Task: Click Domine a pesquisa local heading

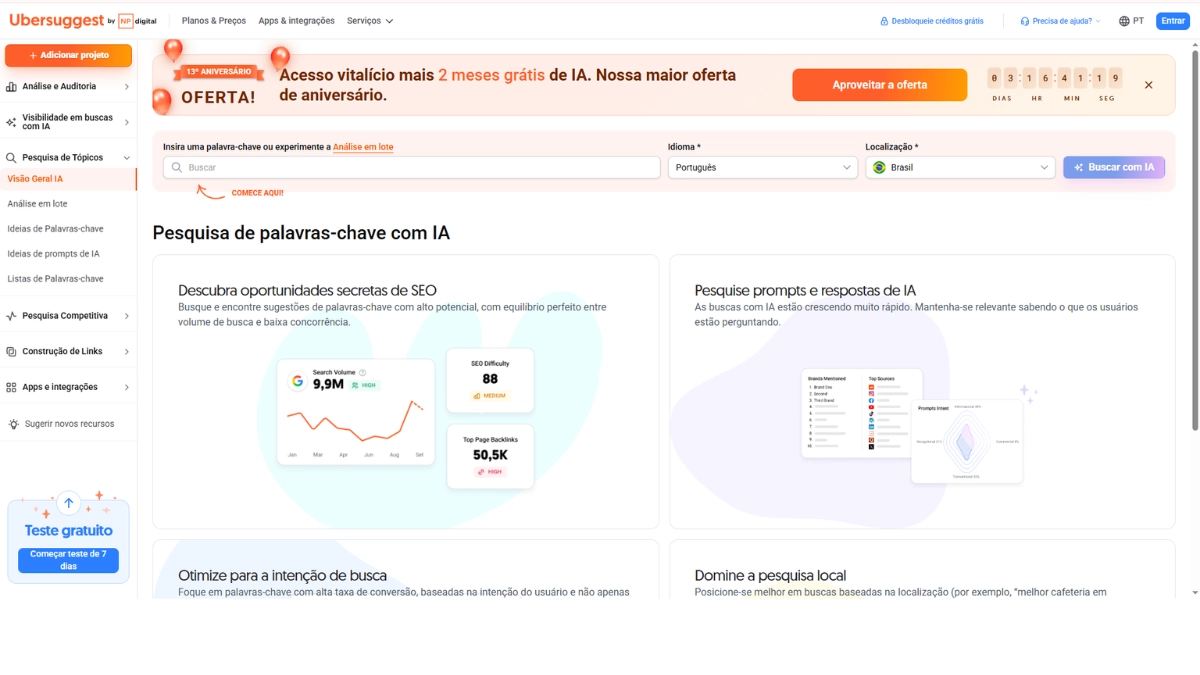Action: 770,576
